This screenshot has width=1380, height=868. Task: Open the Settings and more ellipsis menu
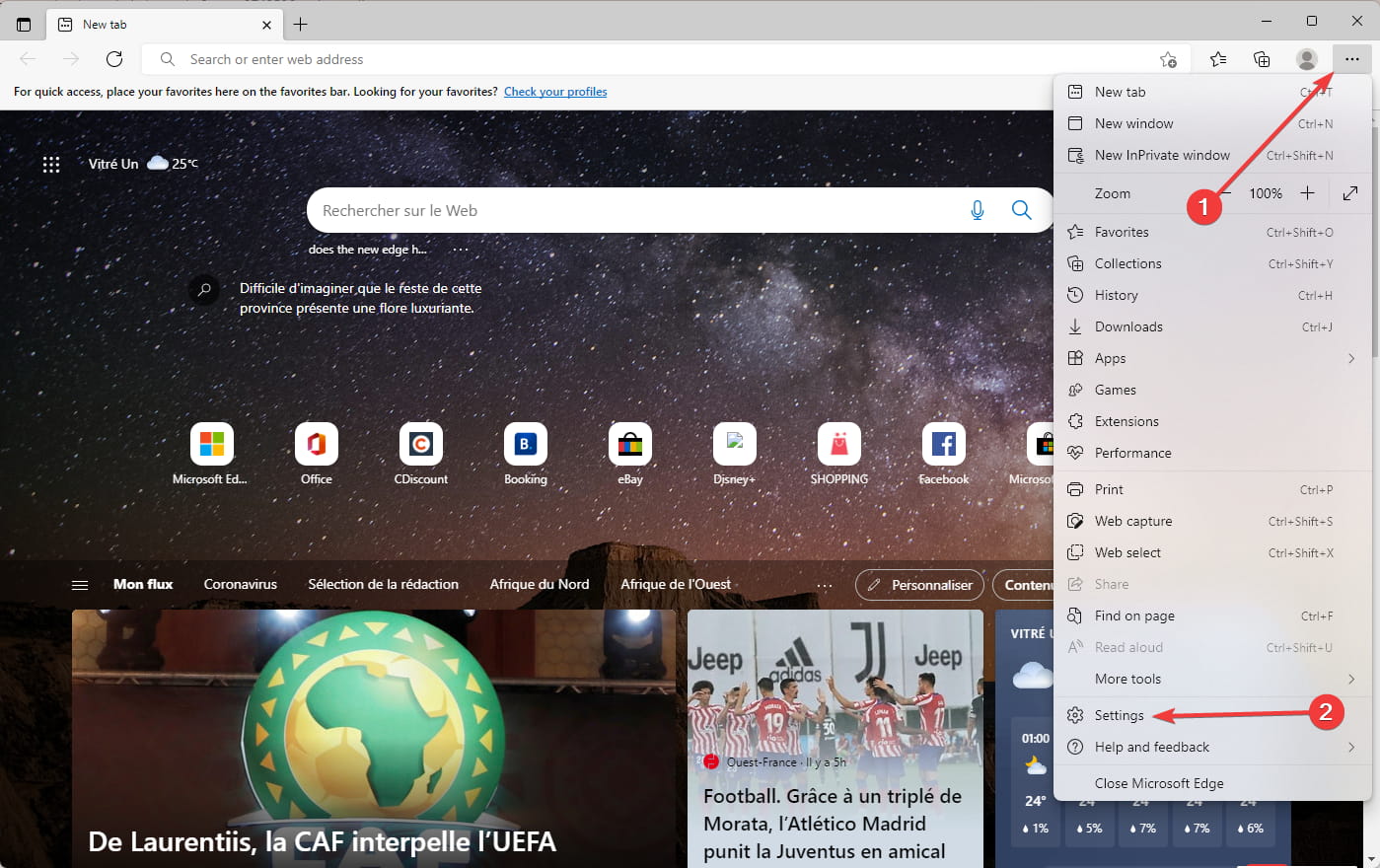pos(1351,59)
